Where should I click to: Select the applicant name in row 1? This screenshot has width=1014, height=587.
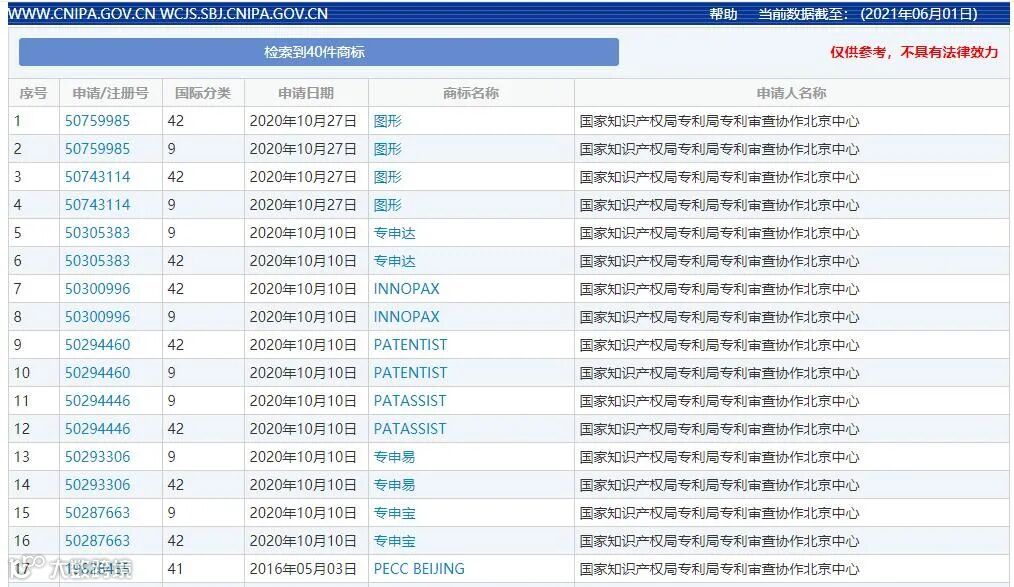coord(719,121)
